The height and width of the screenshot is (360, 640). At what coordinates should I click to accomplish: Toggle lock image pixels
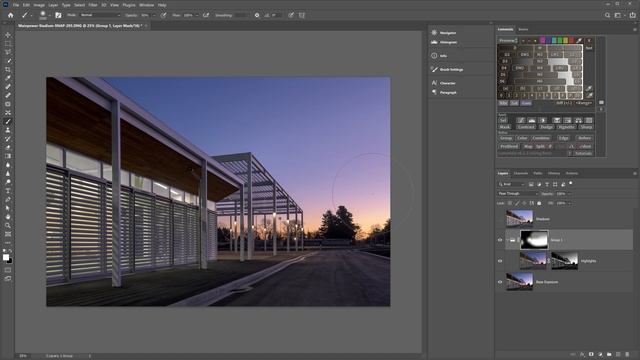[x=517, y=203]
